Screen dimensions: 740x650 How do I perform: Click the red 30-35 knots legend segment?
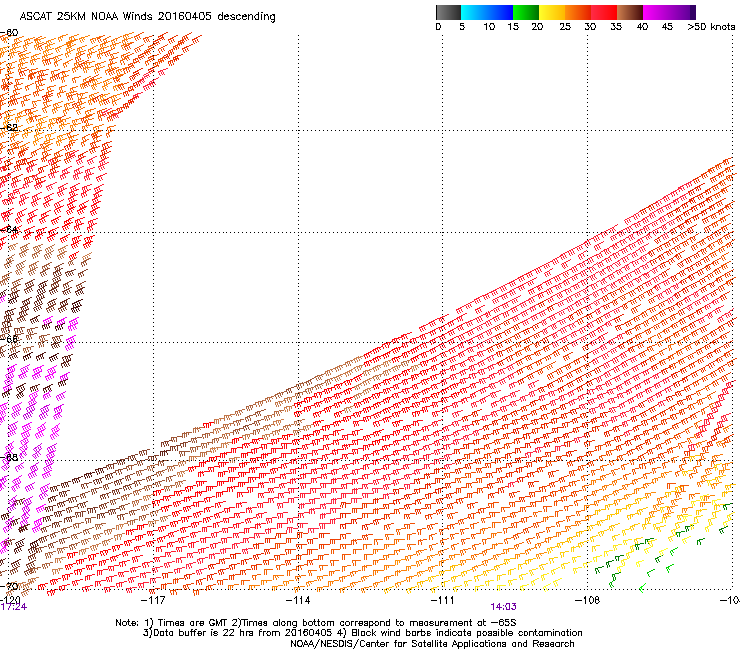[604, 12]
